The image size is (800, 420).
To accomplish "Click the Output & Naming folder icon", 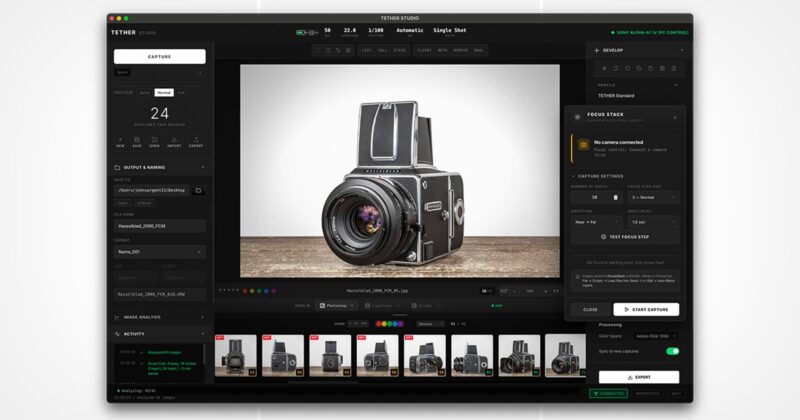I will point(117,167).
